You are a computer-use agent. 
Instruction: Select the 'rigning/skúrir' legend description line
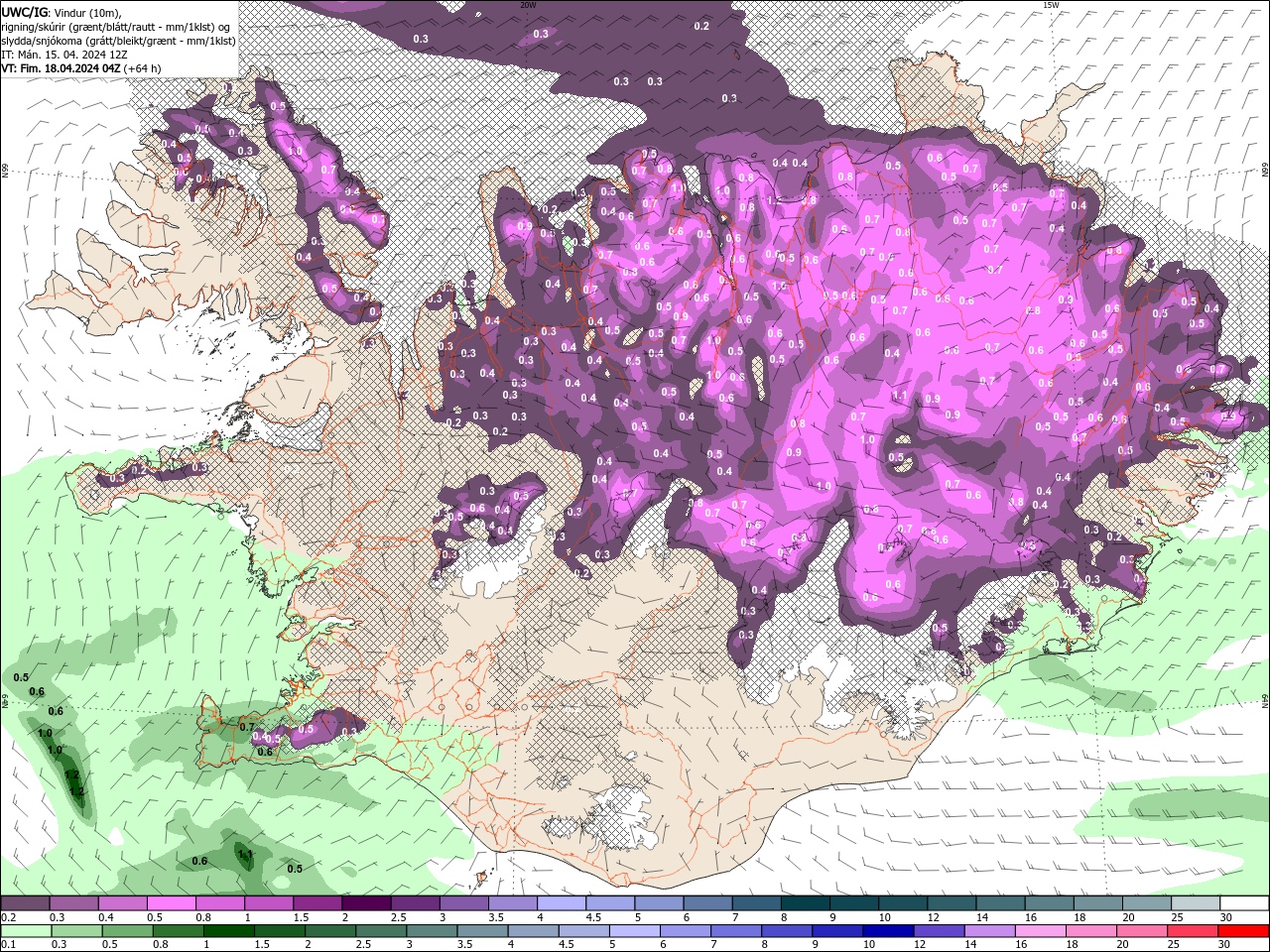117,27
